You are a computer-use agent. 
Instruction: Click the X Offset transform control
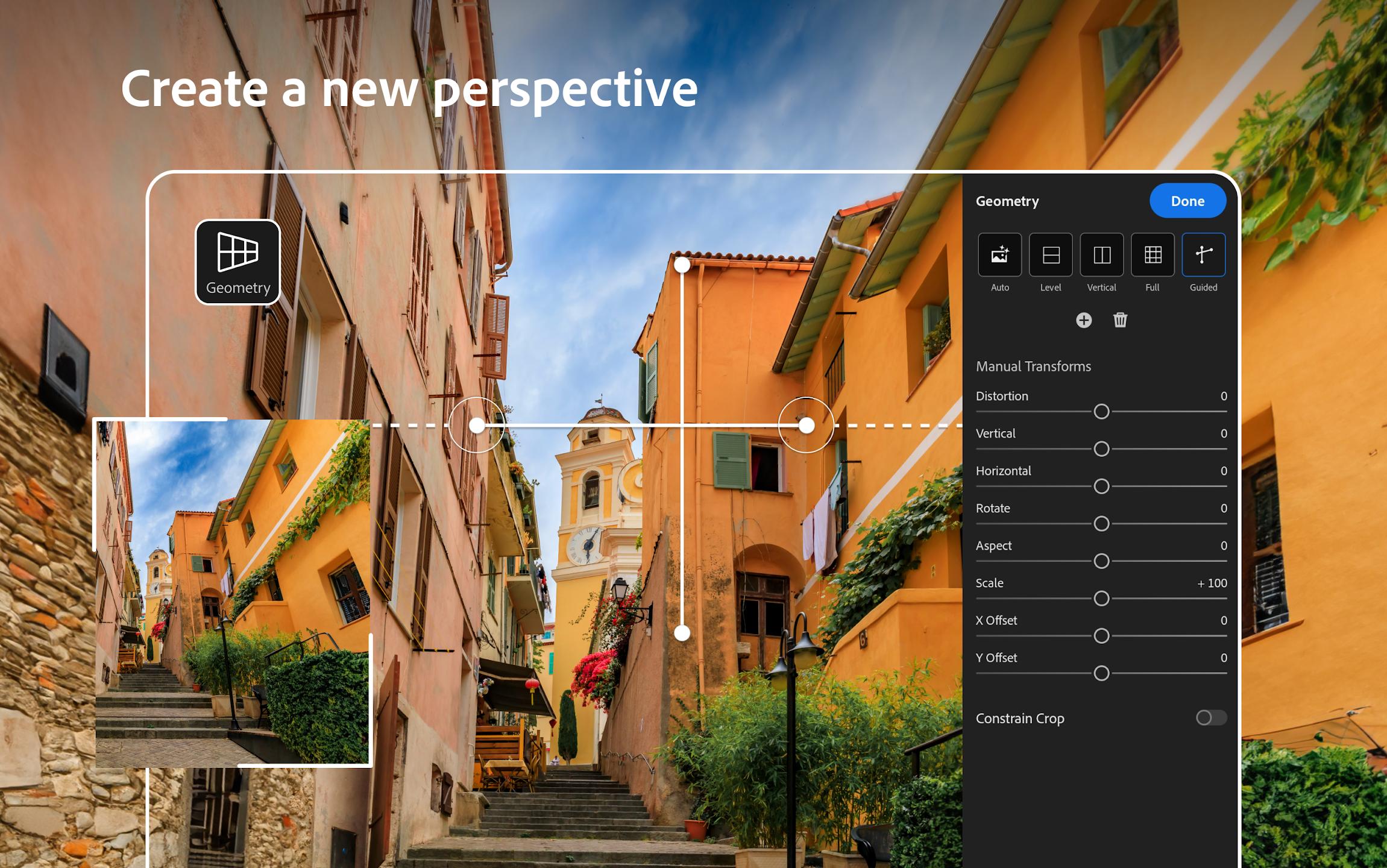click(x=1101, y=636)
